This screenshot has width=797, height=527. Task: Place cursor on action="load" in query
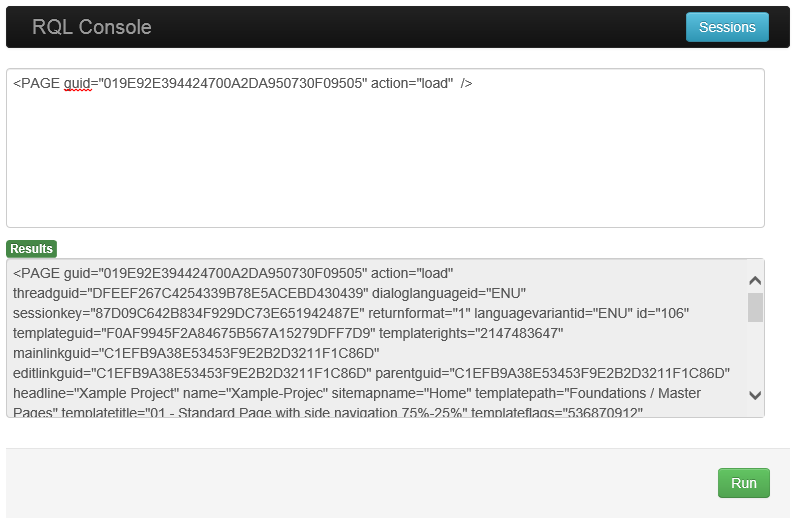click(x=412, y=83)
